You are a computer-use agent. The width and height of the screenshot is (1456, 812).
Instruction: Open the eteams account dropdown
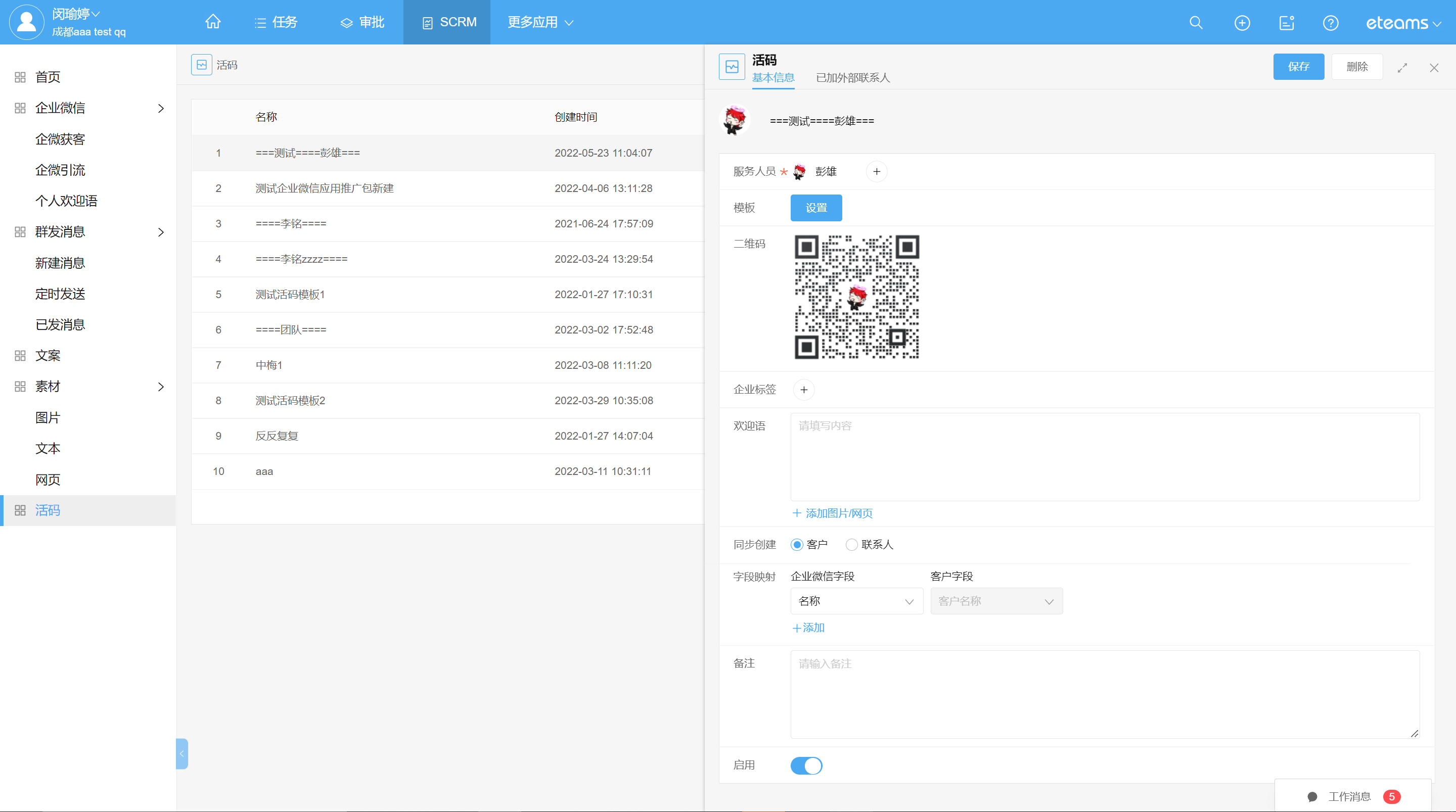(1403, 23)
